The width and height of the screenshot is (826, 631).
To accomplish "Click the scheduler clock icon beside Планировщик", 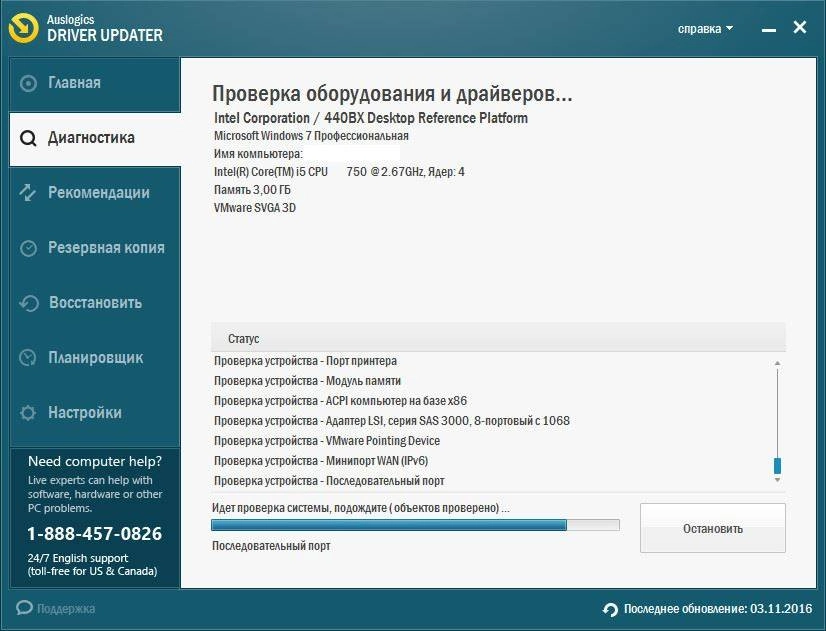I will (x=27, y=358).
